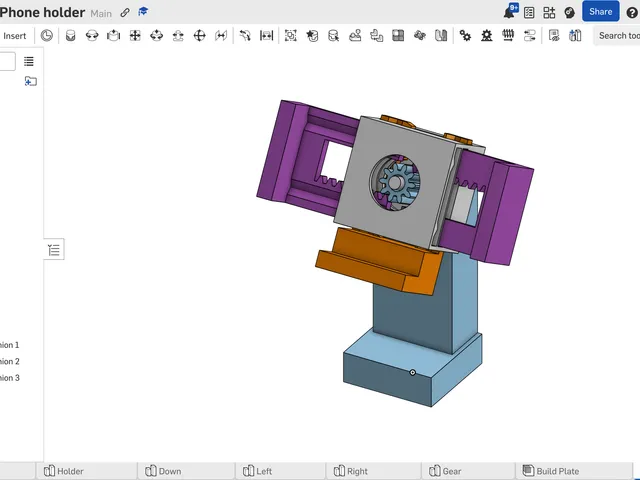Open the checklist icon beside the bell
Screen dimensions: 640x480
[x=529, y=13]
